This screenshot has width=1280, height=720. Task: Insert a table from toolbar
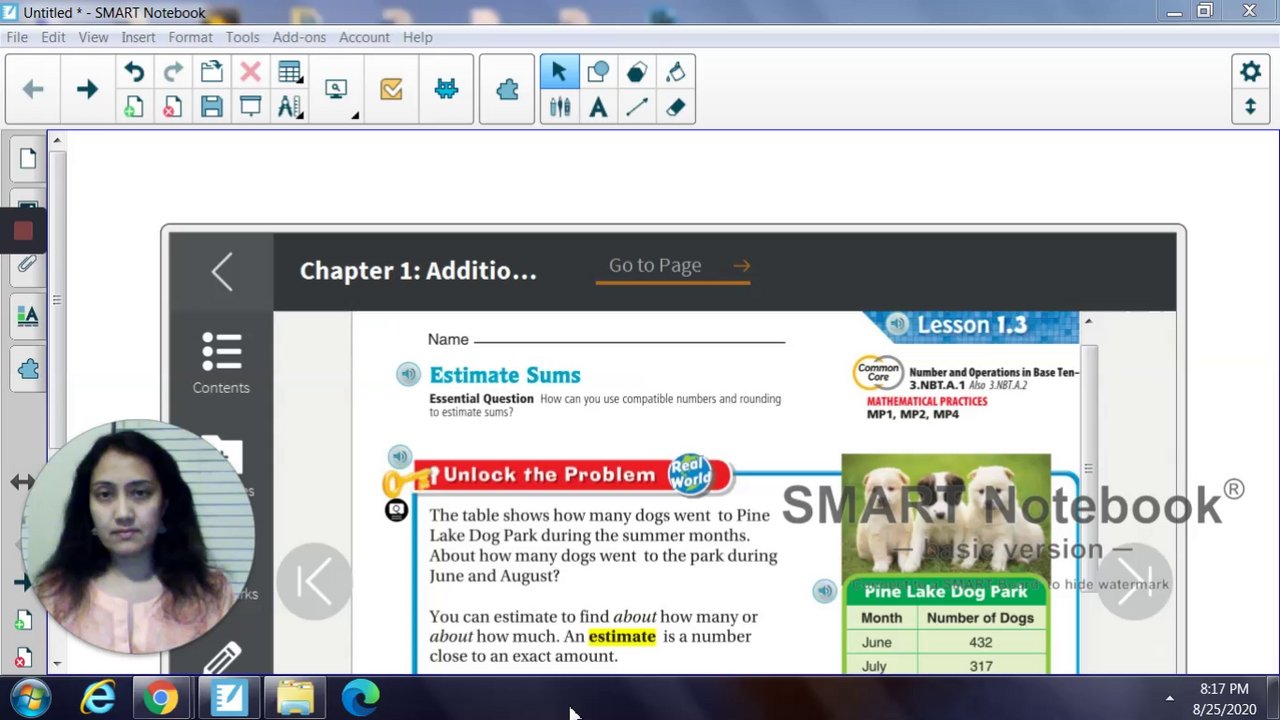point(290,72)
